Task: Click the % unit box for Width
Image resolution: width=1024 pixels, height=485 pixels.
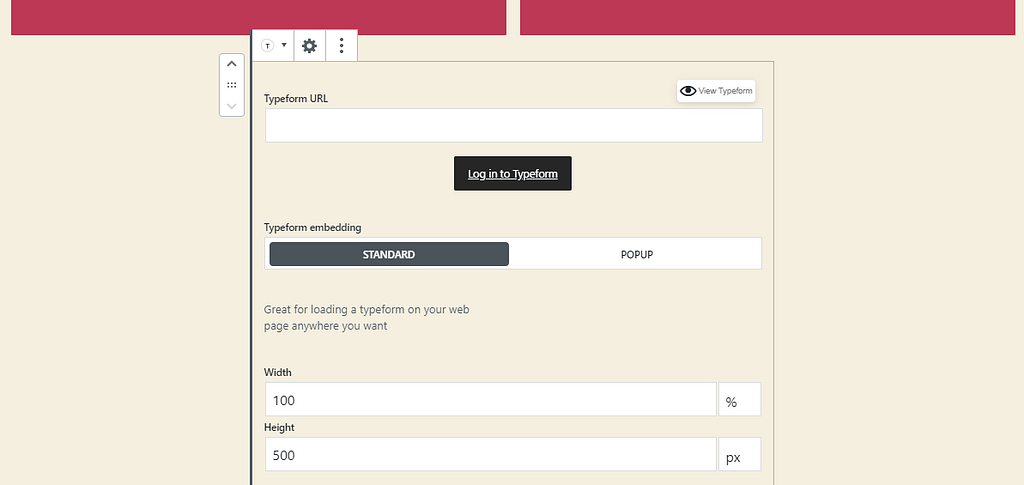Action: pos(740,399)
